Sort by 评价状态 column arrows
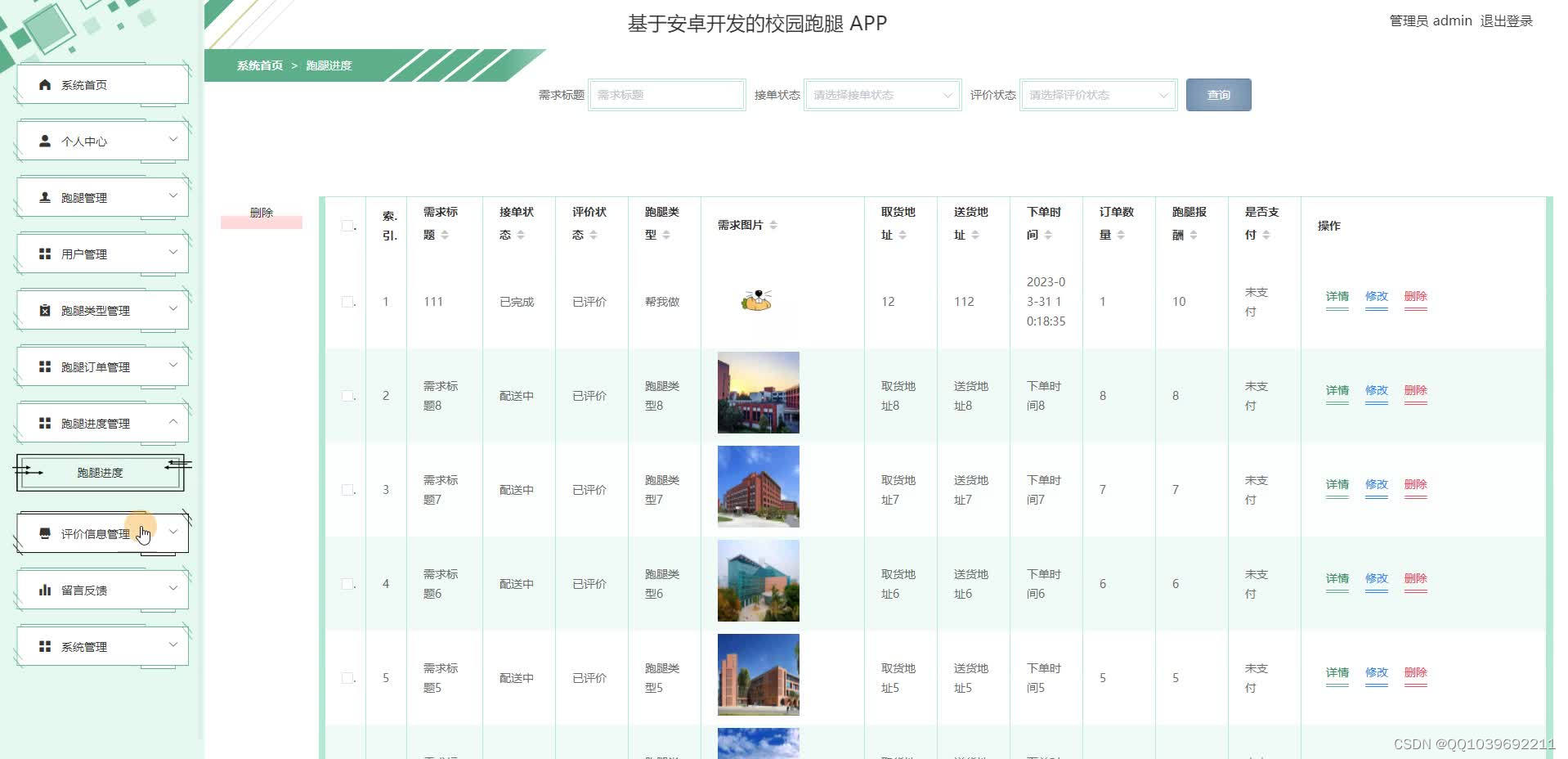 594,235
